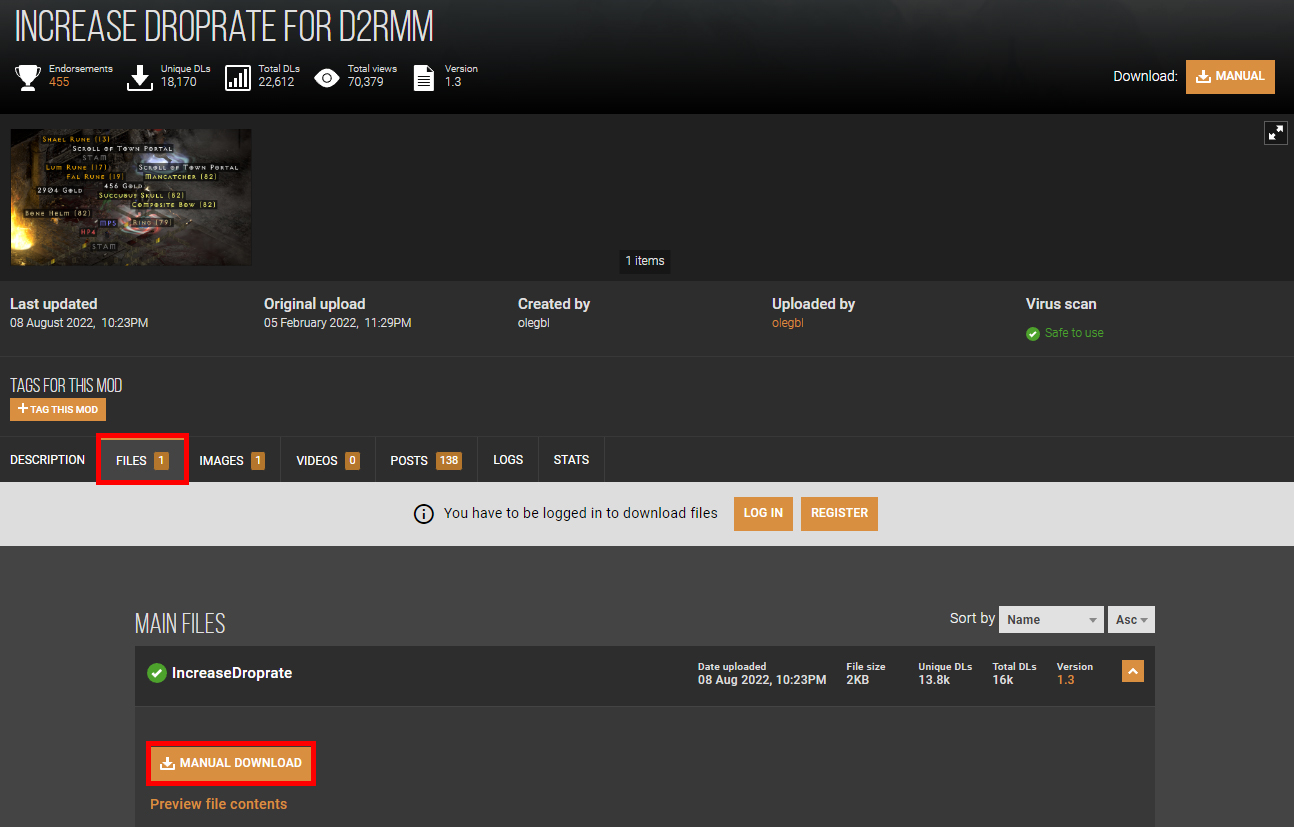Click the Total views eye icon
The height and width of the screenshot is (827, 1294).
(327, 77)
